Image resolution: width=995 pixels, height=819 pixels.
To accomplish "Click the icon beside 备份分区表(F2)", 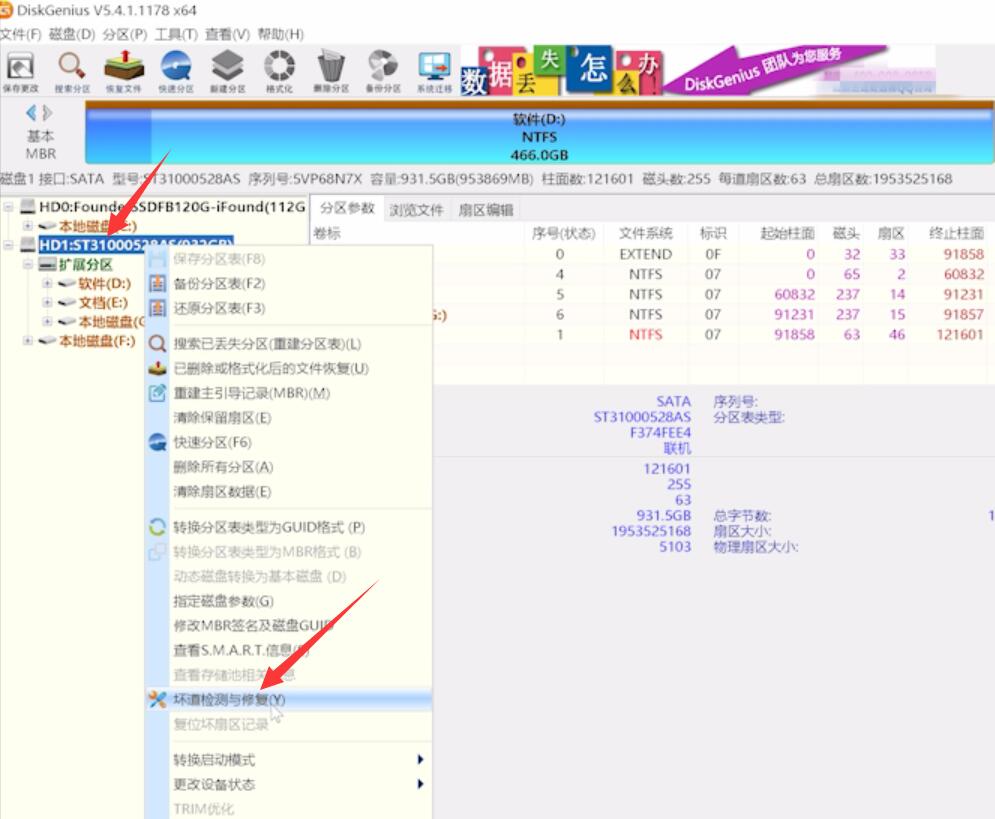I will pos(157,283).
